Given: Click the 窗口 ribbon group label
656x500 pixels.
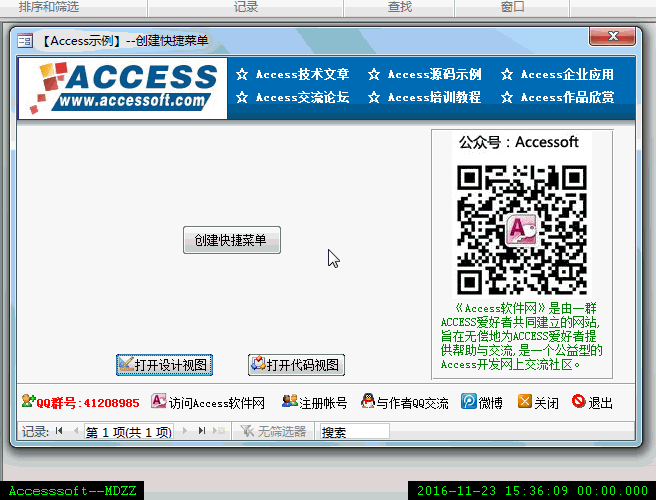Looking at the screenshot, I should 512,6.
